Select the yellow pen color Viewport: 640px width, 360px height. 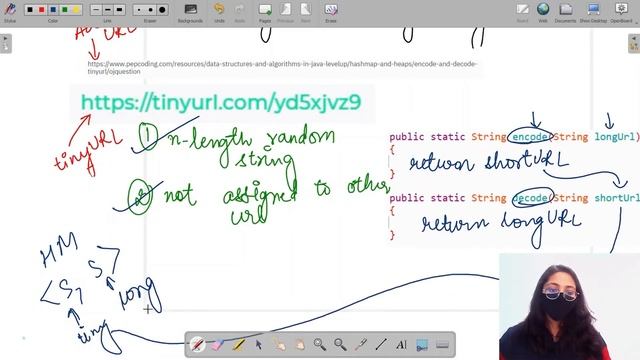coord(76,9)
